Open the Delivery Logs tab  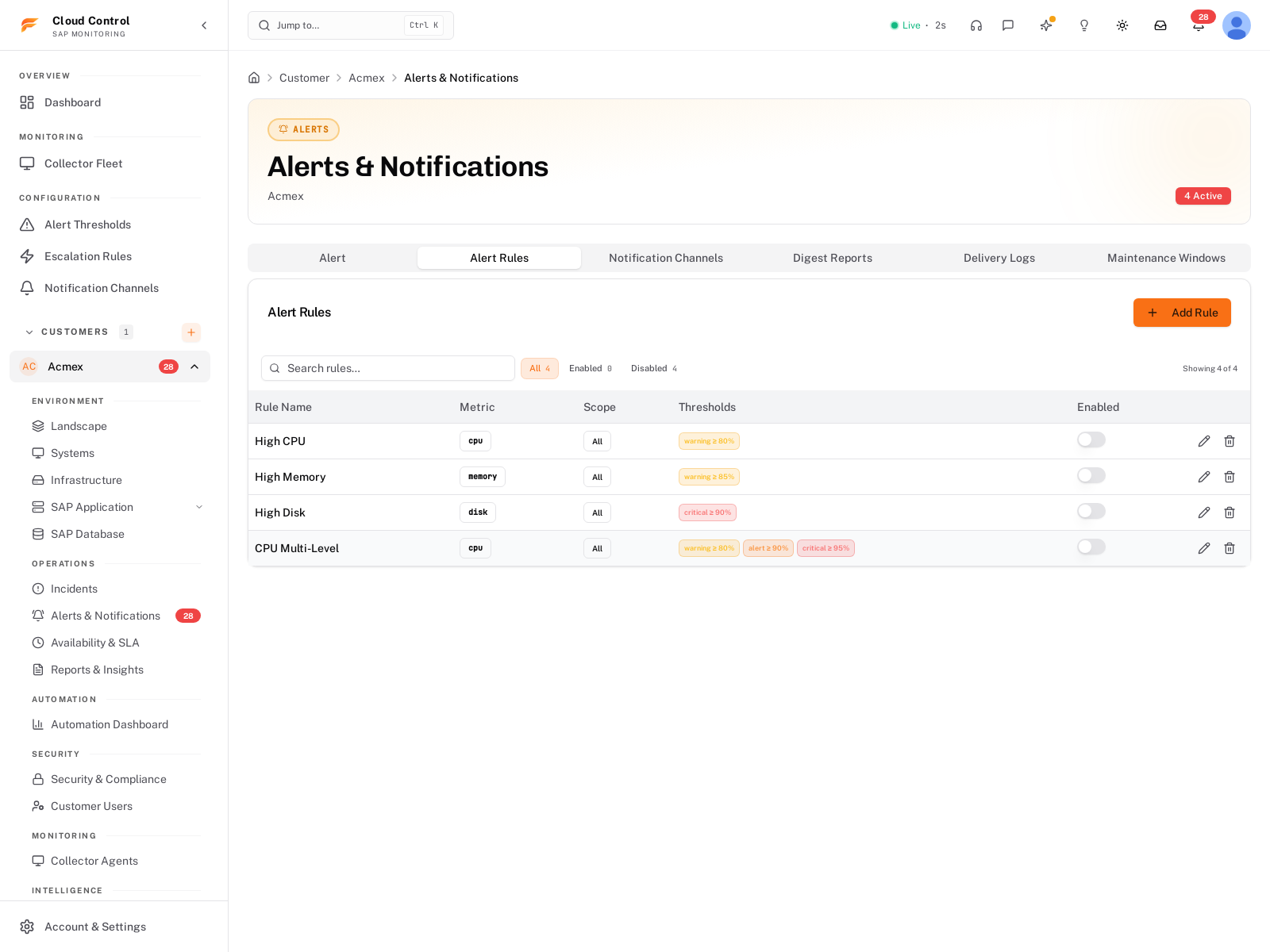[x=999, y=258]
